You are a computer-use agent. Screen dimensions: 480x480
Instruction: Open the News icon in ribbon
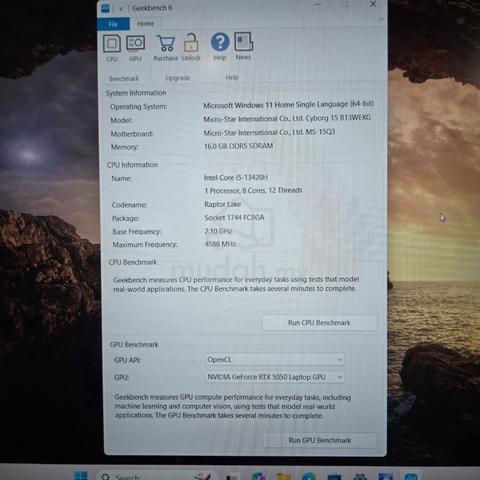[243, 46]
